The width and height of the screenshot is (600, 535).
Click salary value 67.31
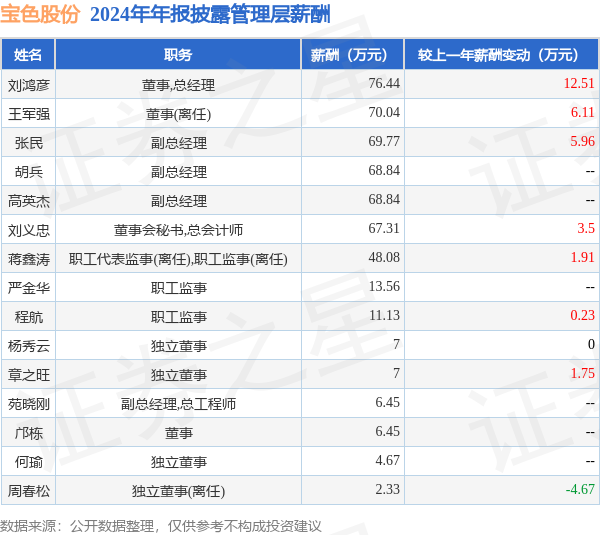384,228
